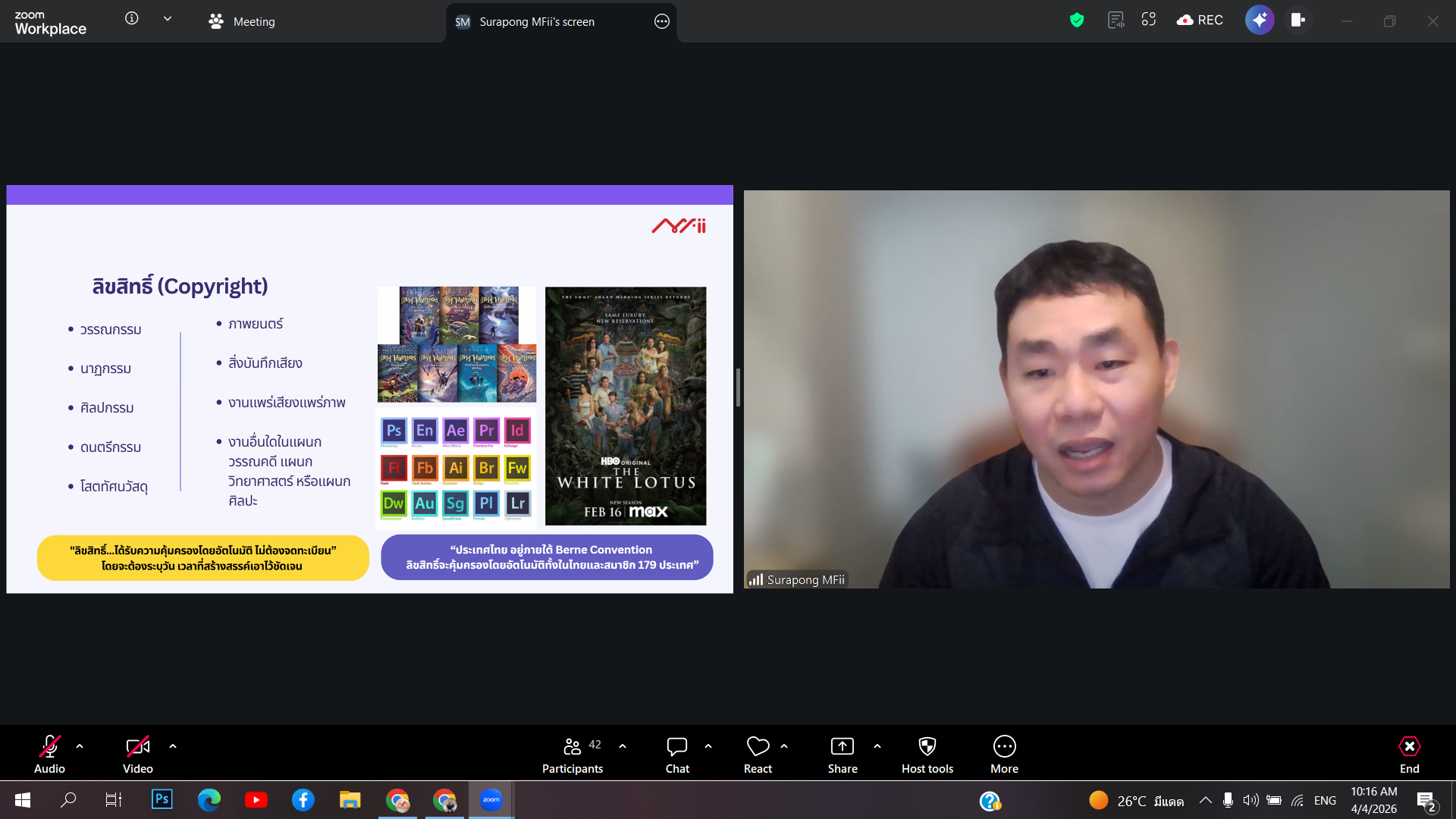Unmute microphone with Audio button
1456x819 pixels.
(49, 755)
